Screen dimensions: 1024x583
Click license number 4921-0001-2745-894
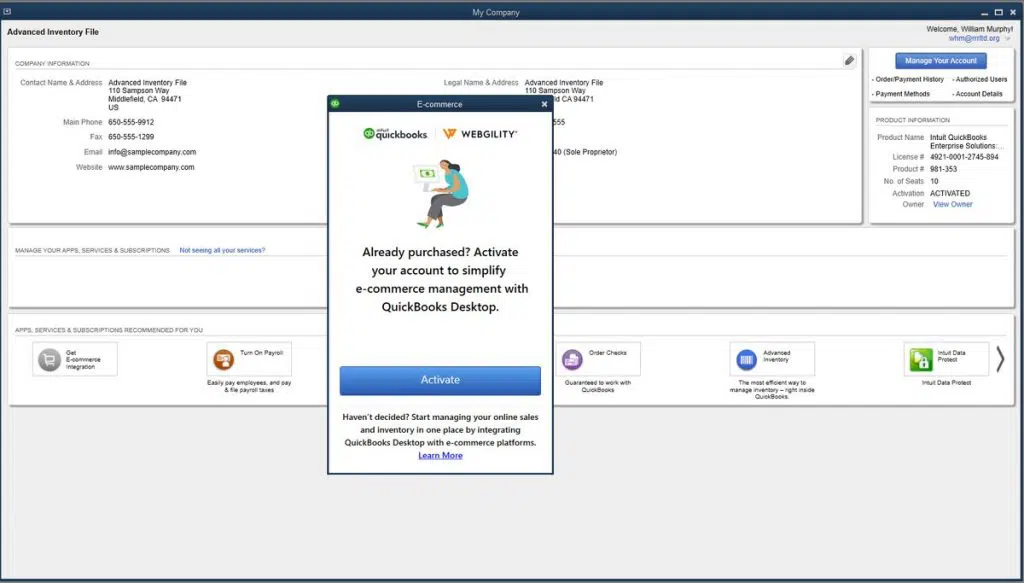click(964, 157)
